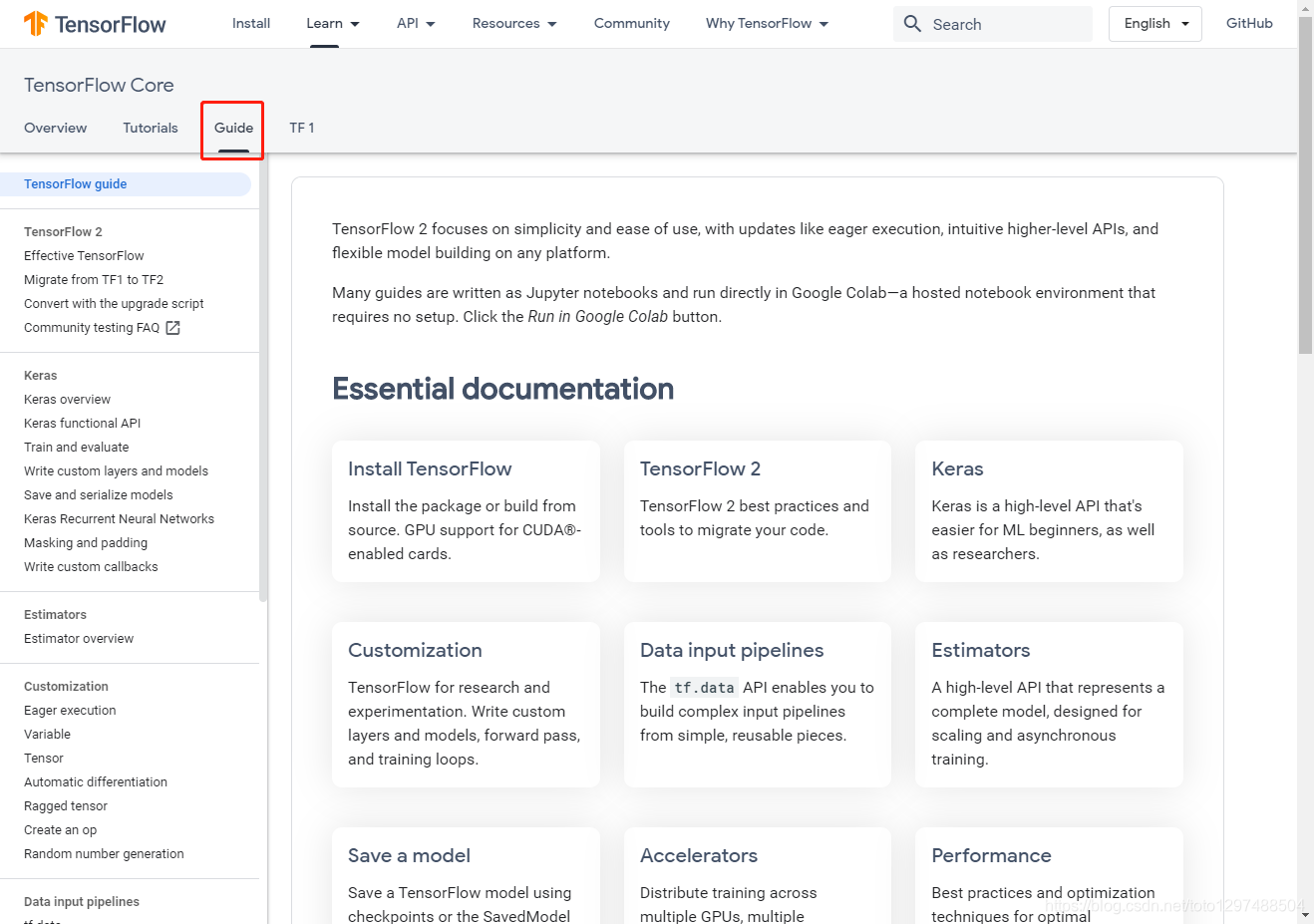Go to the Install page
The width and height of the screenshot is (1314, 924).
click(x=251, y=23)
